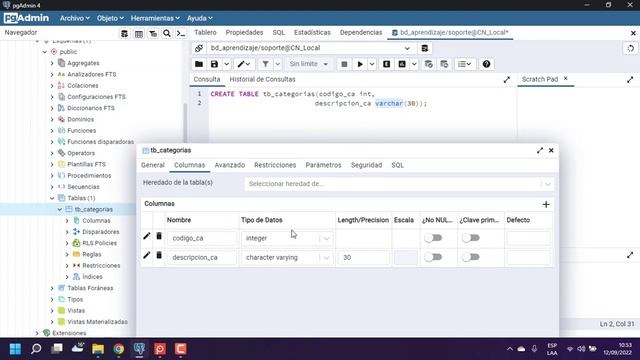Open Google Chrome from the taskbar
This screenshot has height=360, width=640.
coord(118,349)
